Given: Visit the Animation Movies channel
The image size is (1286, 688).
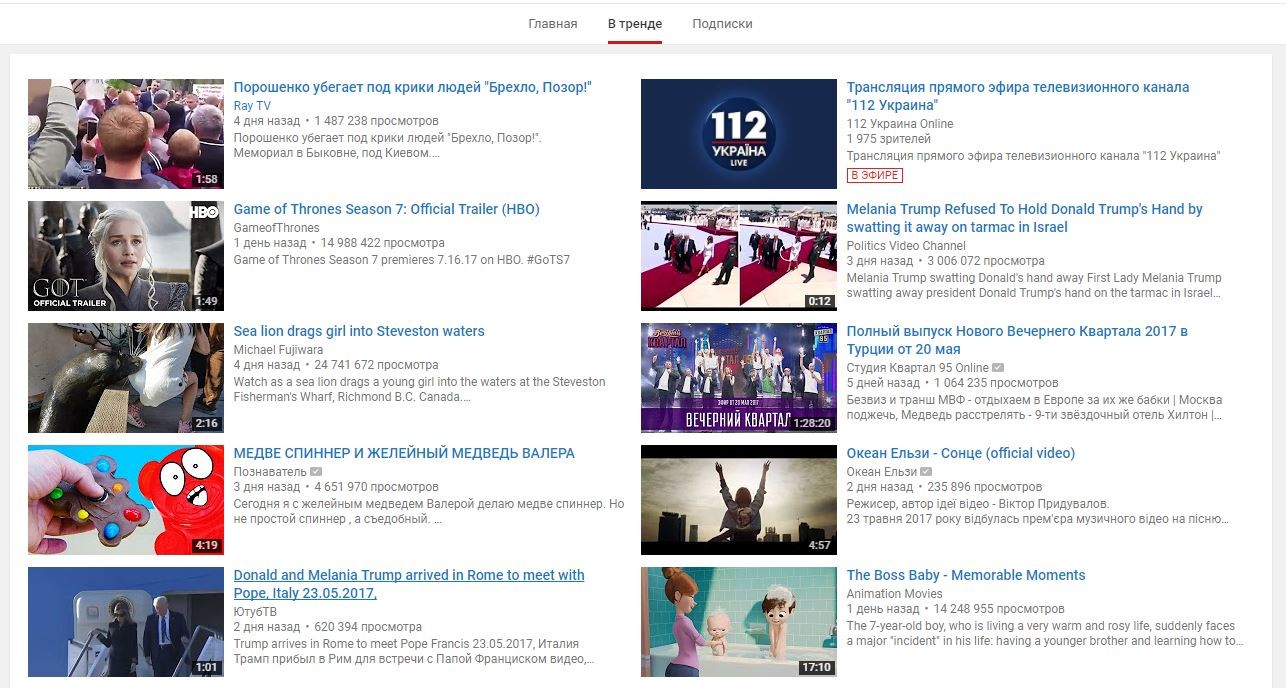Looking at the screenshot, I should (x=895, y=594).
